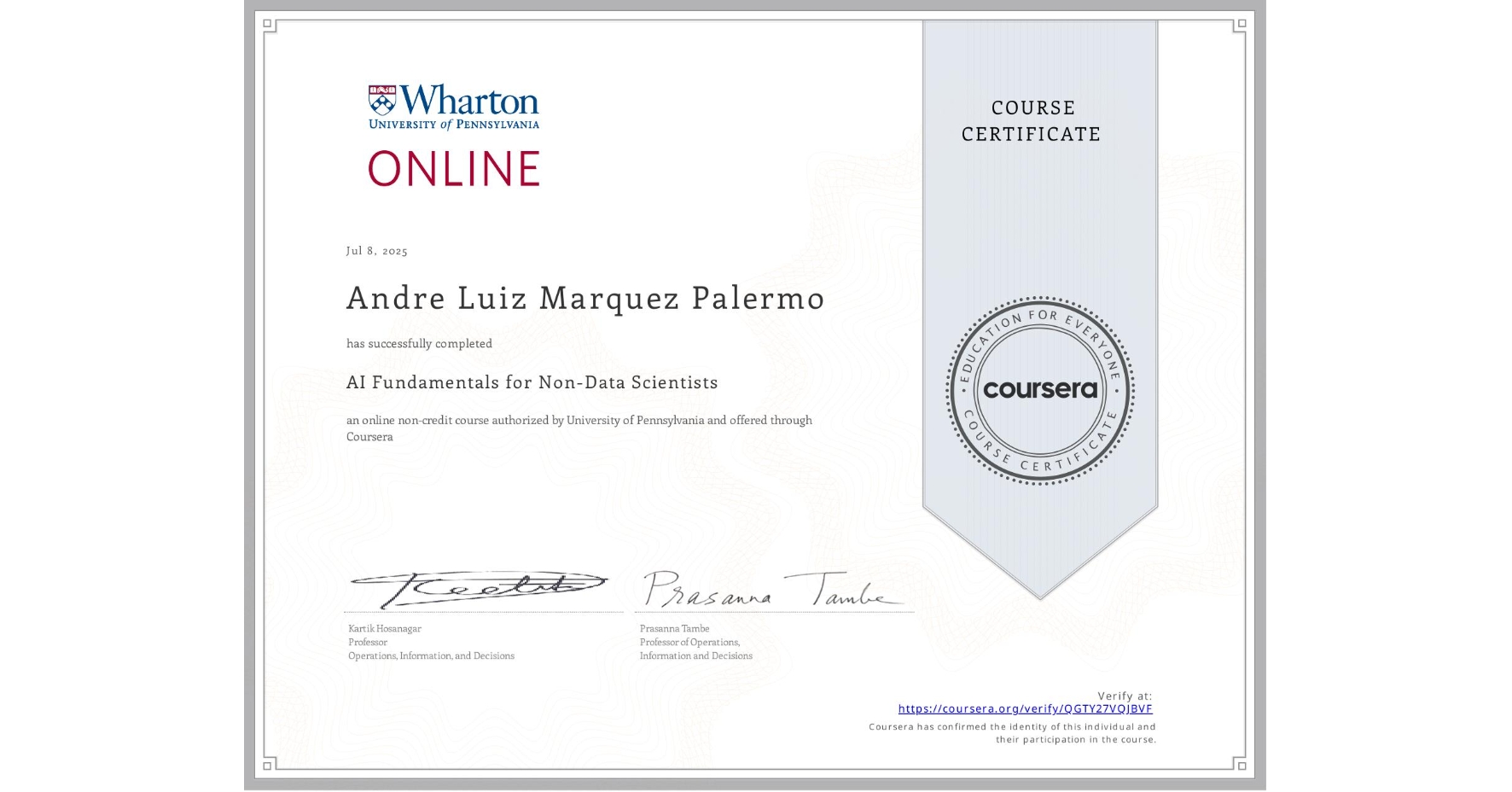Click the Penn shield crest icon
The width and height of the screenshot is (1512, 792).
(382, 99)
